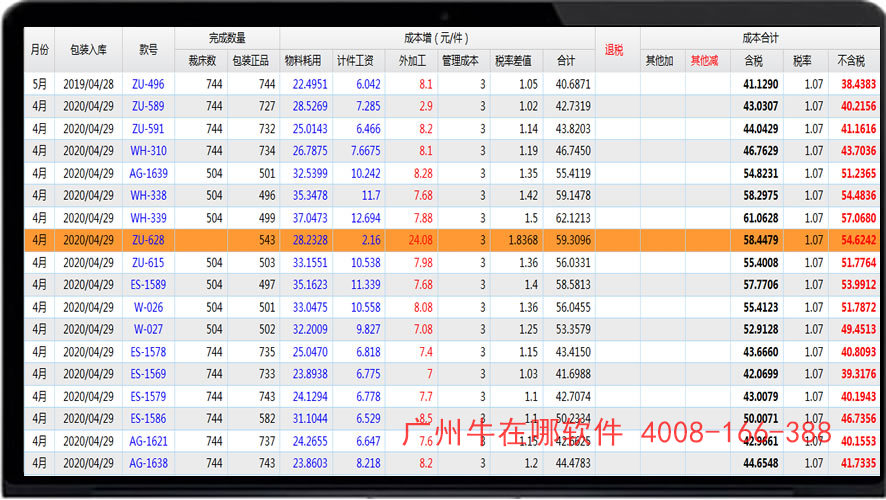Select tax-included value 52.9128
The image size is (886, 500).
tap(761, 329)
